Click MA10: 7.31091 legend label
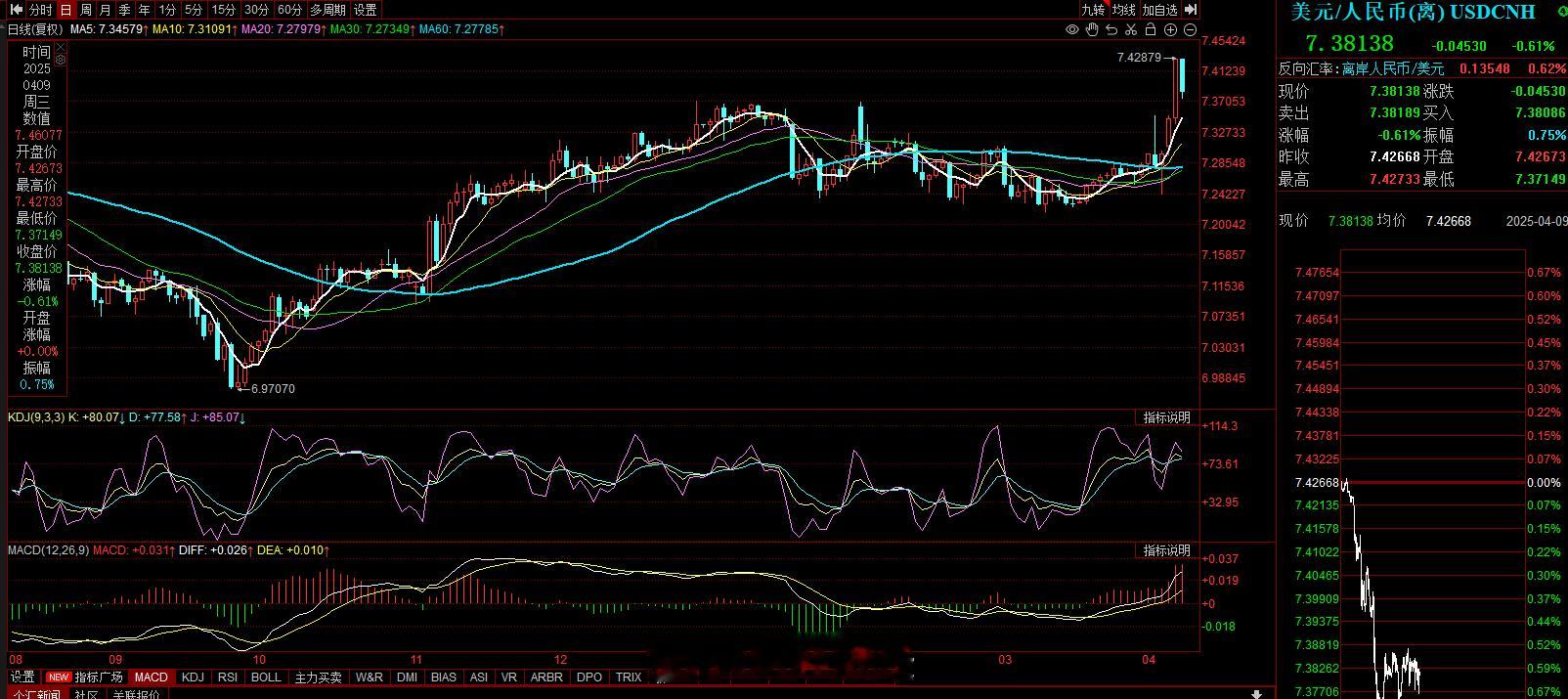 click(195, 29)
